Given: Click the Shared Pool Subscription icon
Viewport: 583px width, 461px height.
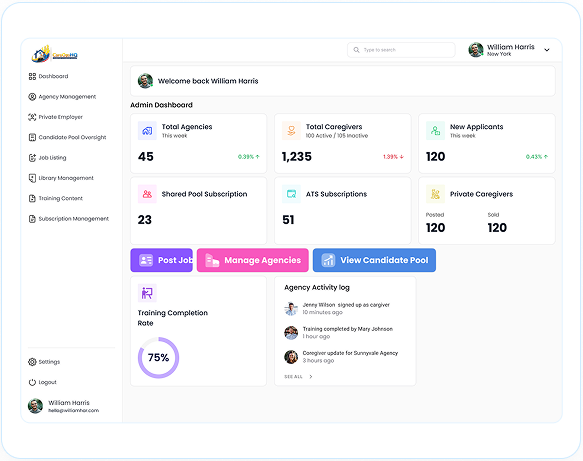Looking at the screenshot, I should tap(147, 194).
